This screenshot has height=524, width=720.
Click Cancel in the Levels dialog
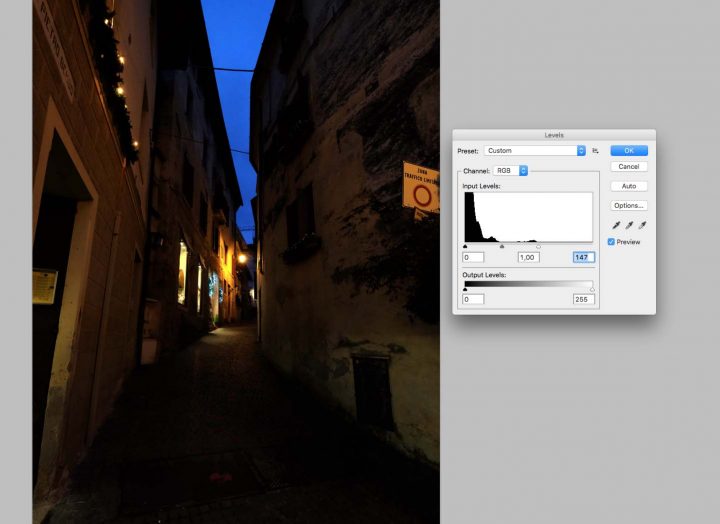(629, 166)
